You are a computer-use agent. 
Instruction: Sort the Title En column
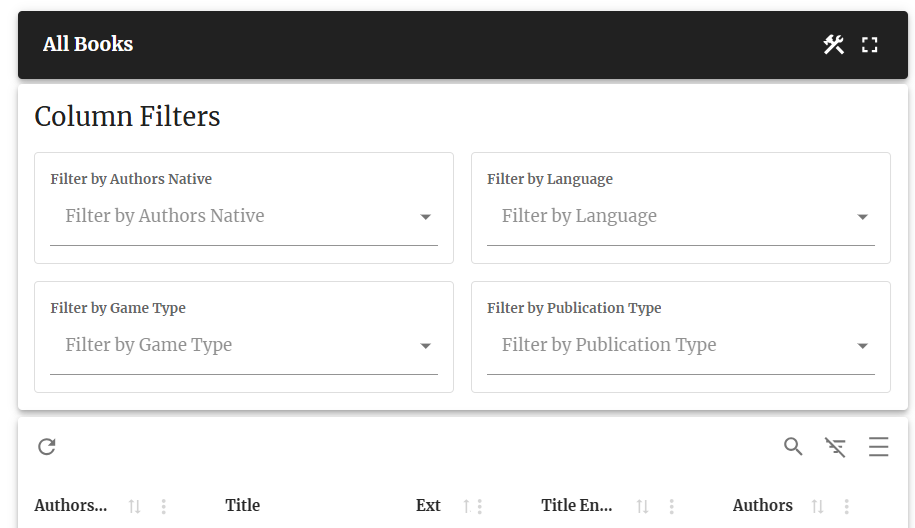(642, 506)
